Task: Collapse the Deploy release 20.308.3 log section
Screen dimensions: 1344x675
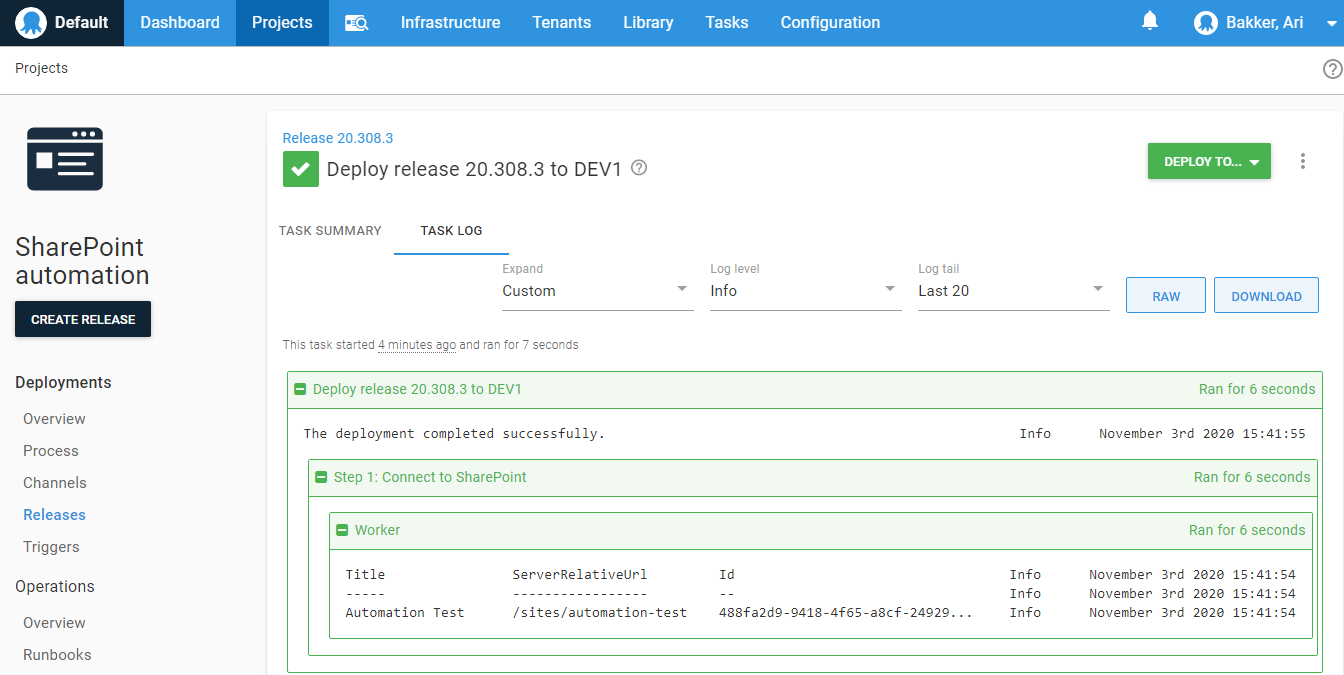Action: click(x=300, y=389)
